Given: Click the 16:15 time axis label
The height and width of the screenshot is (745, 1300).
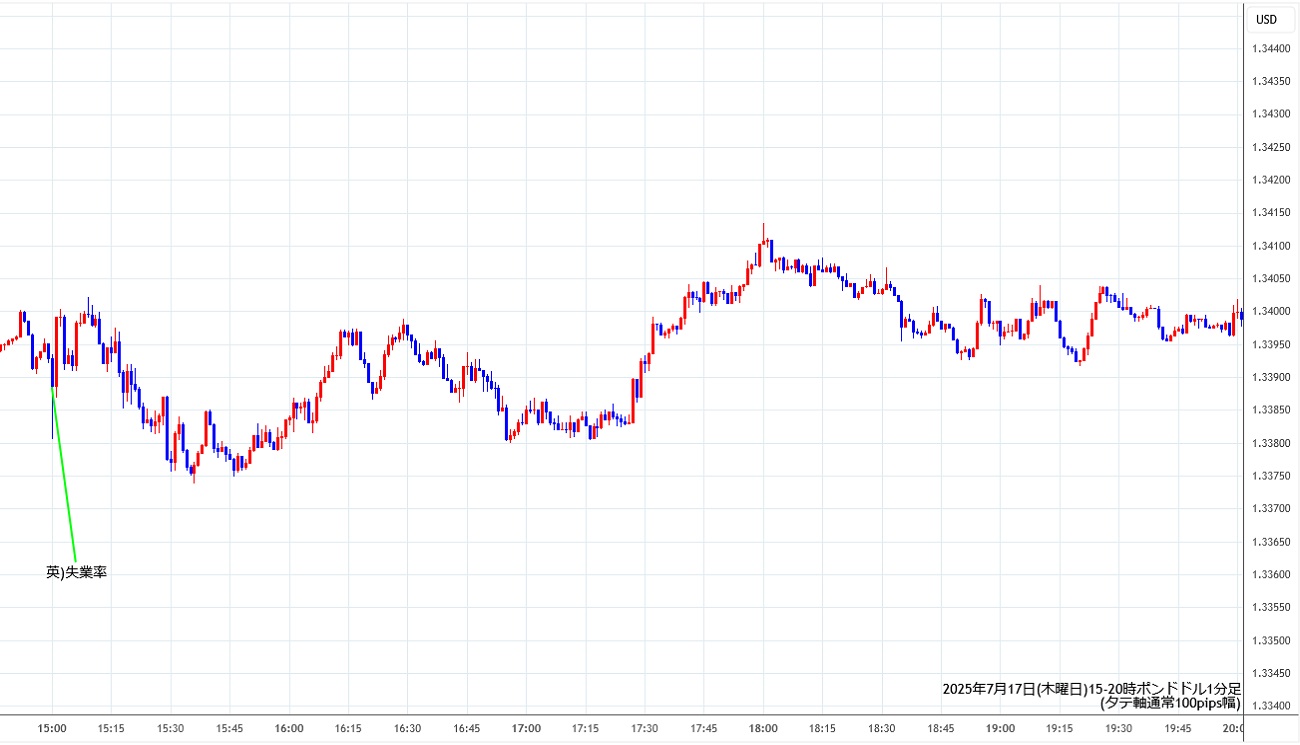Looking at the screenshot, I should [x=348, y=729].
